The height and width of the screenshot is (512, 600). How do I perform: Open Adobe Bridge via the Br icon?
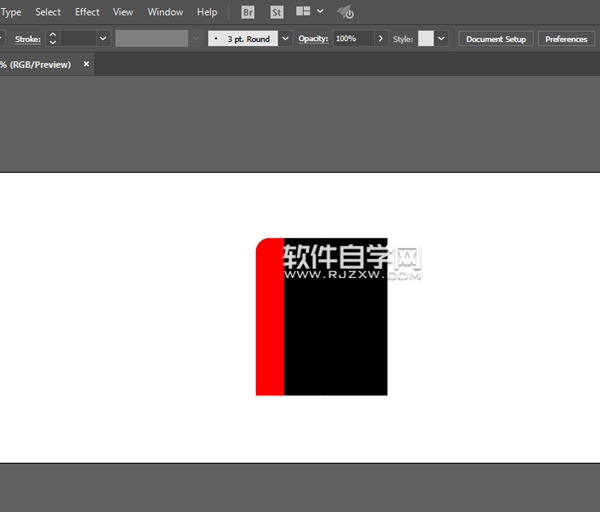coord(248,12)
